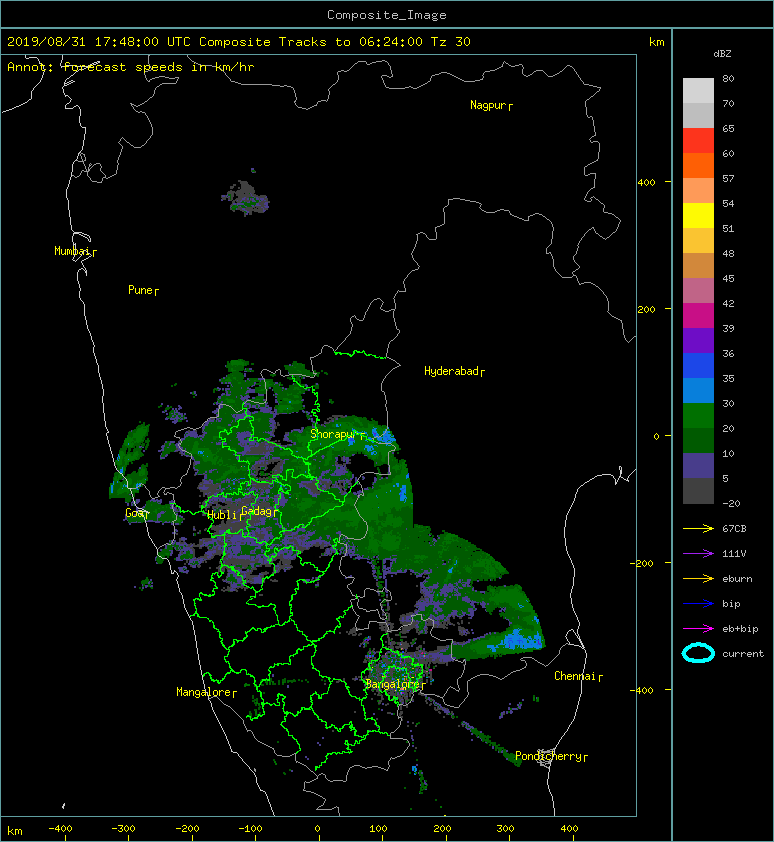Click the -300 tick on the horizontal axis
The width and height of the screenshot is (774, 842).
tap(123, 829)
